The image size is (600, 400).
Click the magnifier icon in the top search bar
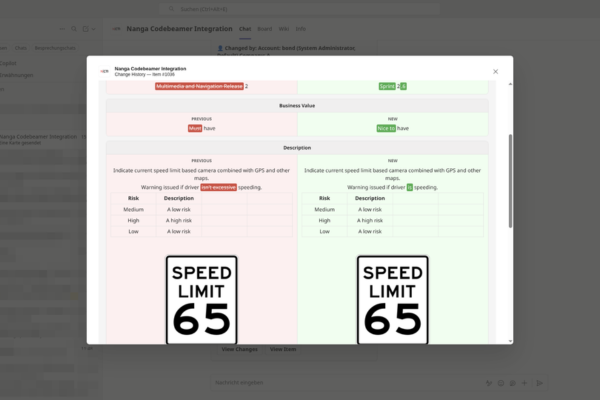pyautogui.click(x=171, y=9)
